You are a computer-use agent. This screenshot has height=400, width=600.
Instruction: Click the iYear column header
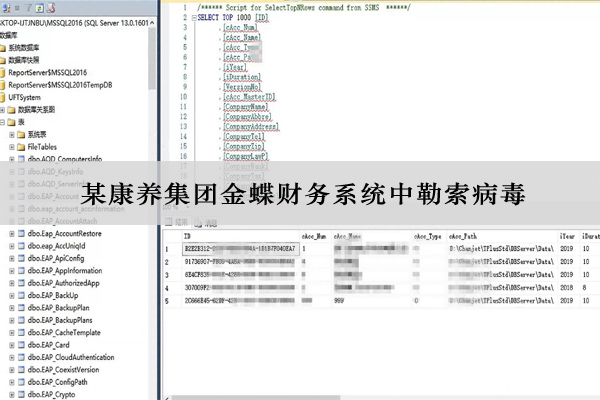click(568, 236)
